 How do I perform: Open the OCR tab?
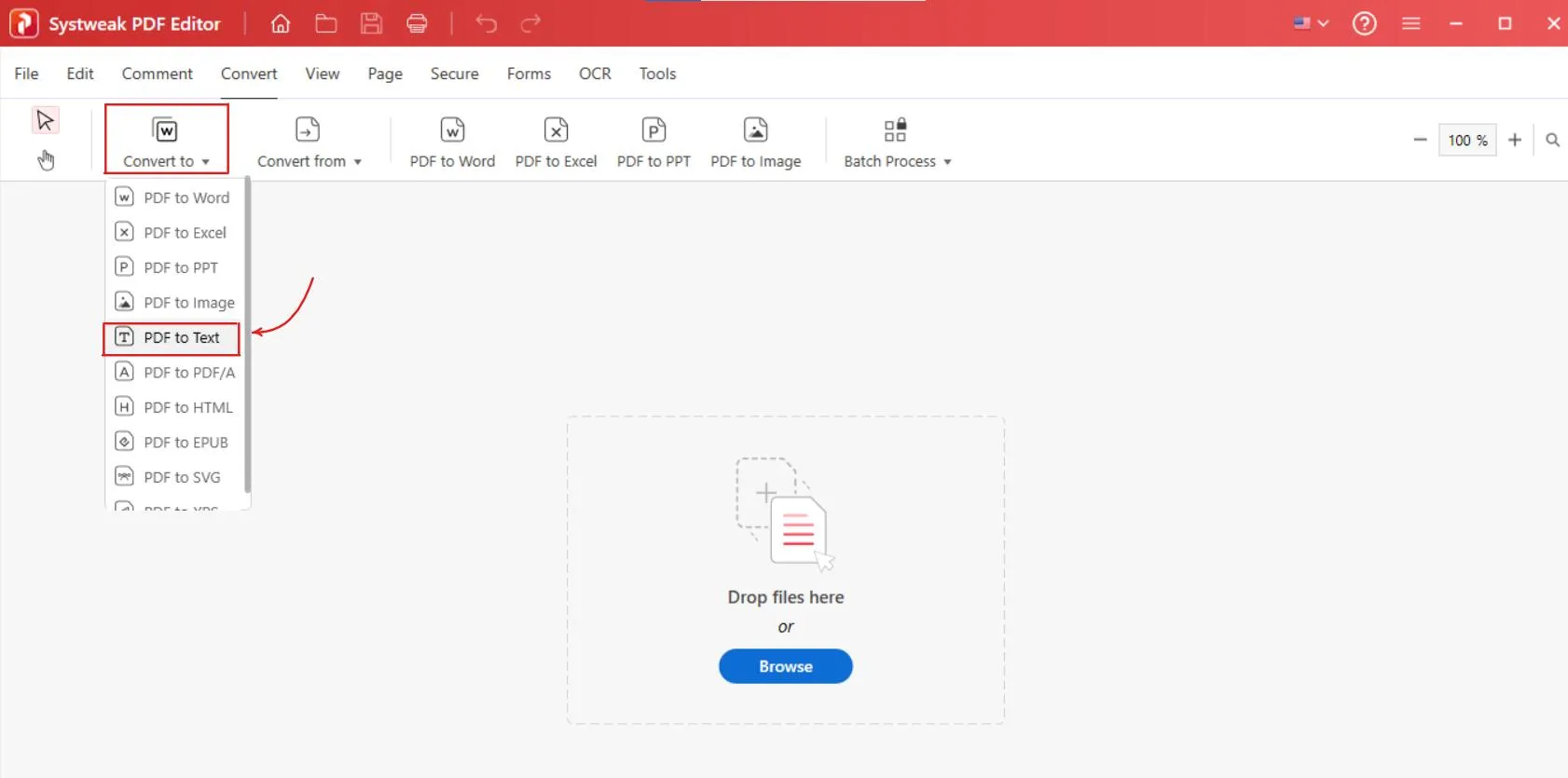click(x=595, y=74)
